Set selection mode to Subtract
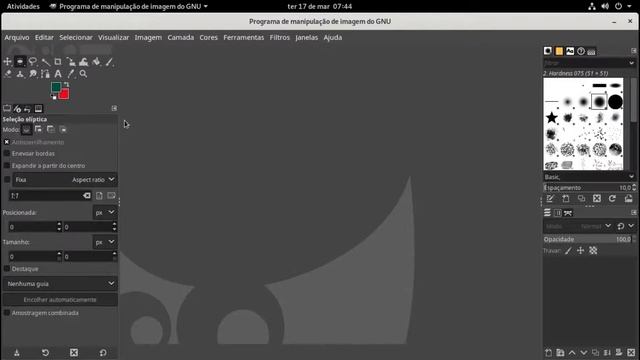 pyautogui.click(x=51, y=130)
